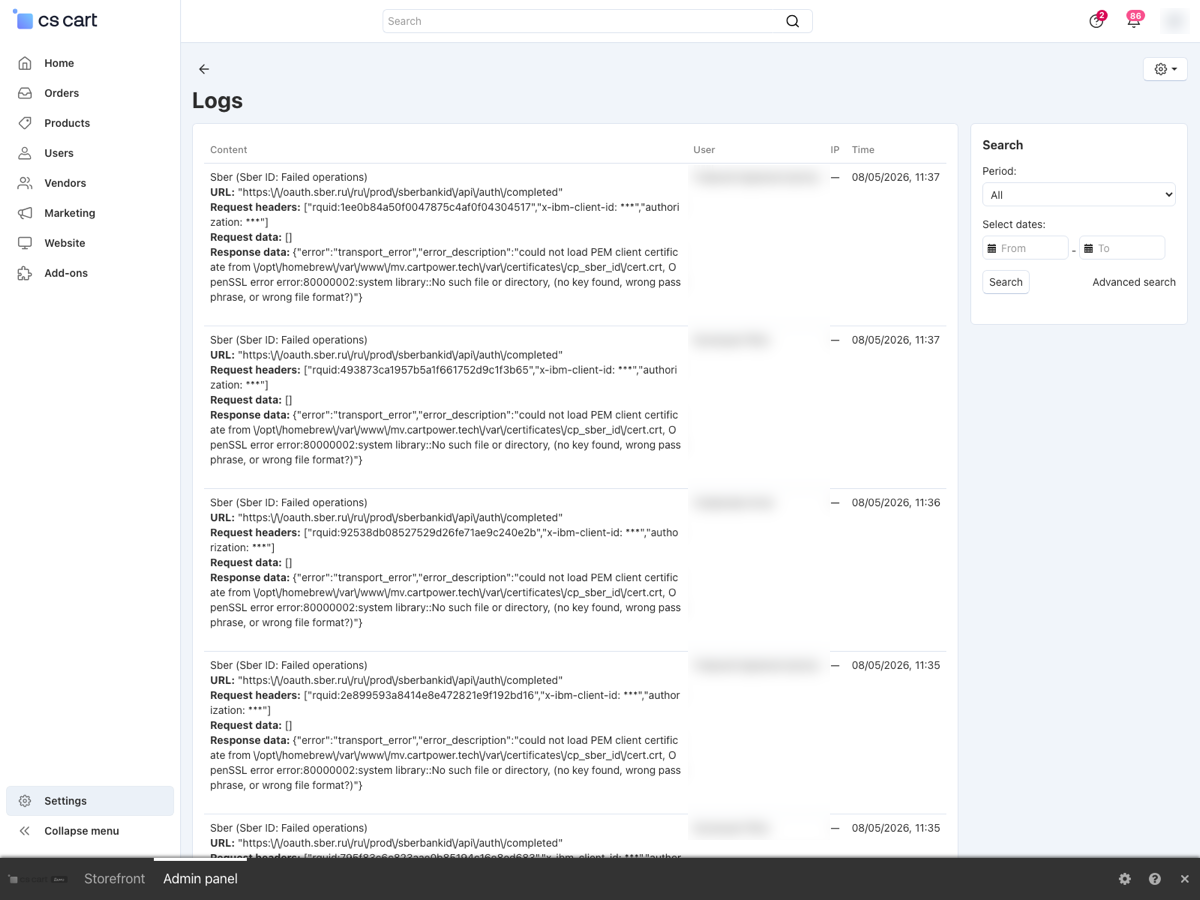This screenshot has width=1200, height=900.
Task: Click the Content column header
Action: (x=228, y=150)
